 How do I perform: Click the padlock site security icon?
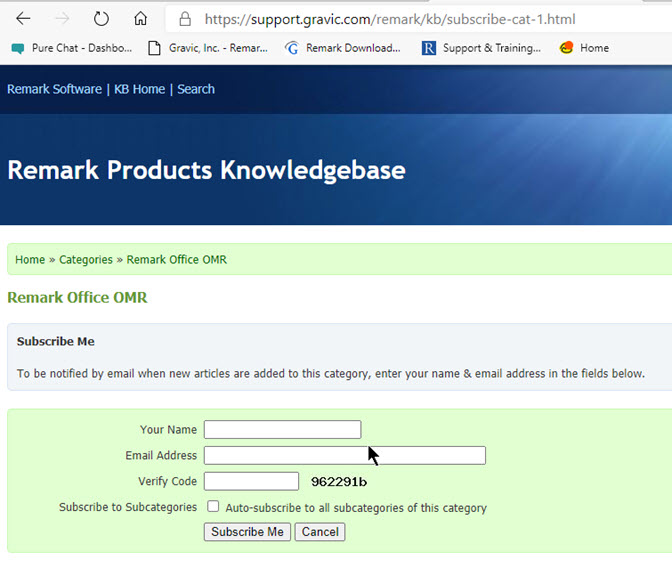pyautogui.click(x=185, y=19)
